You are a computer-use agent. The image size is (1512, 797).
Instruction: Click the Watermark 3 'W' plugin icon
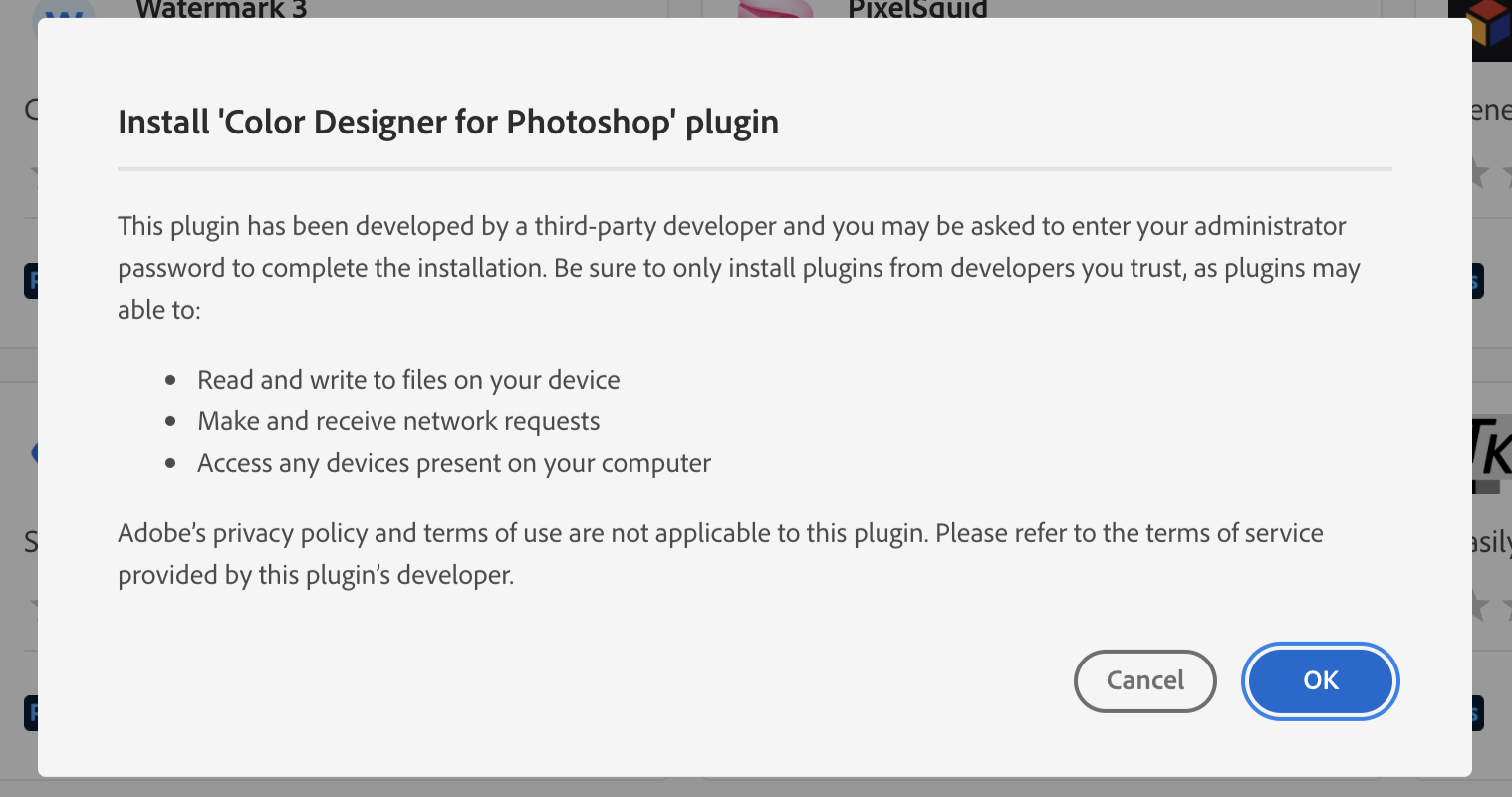tap(65, 10)
